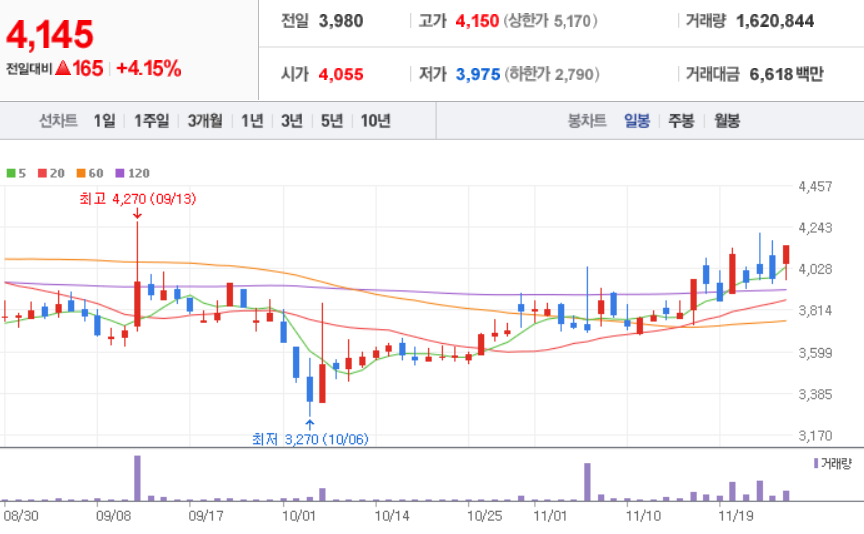
Task: Click the 10/14 date axis label
Action: 392,516
